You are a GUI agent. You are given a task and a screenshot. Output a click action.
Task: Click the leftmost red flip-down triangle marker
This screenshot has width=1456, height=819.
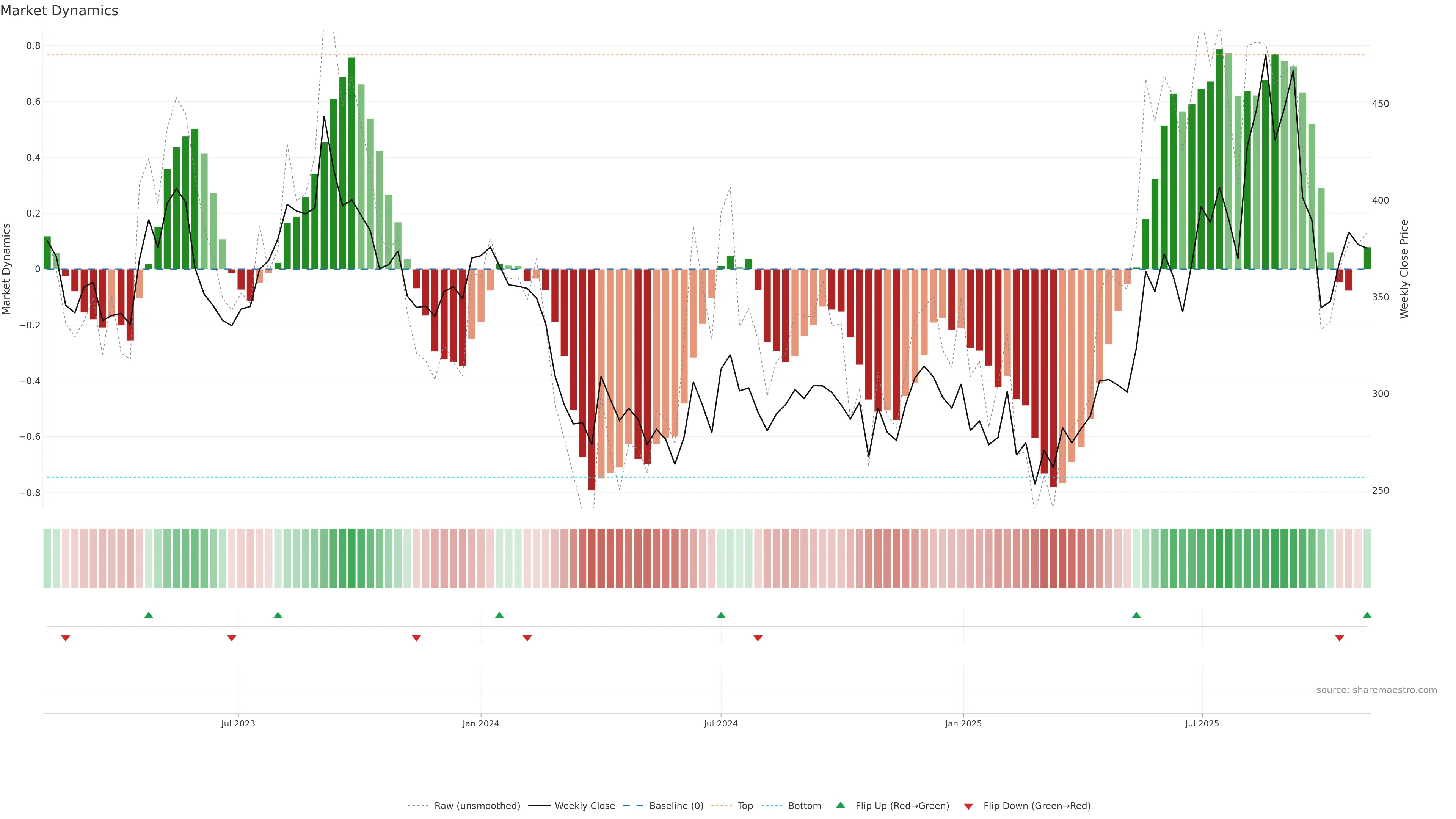click(x=66, y=638)
